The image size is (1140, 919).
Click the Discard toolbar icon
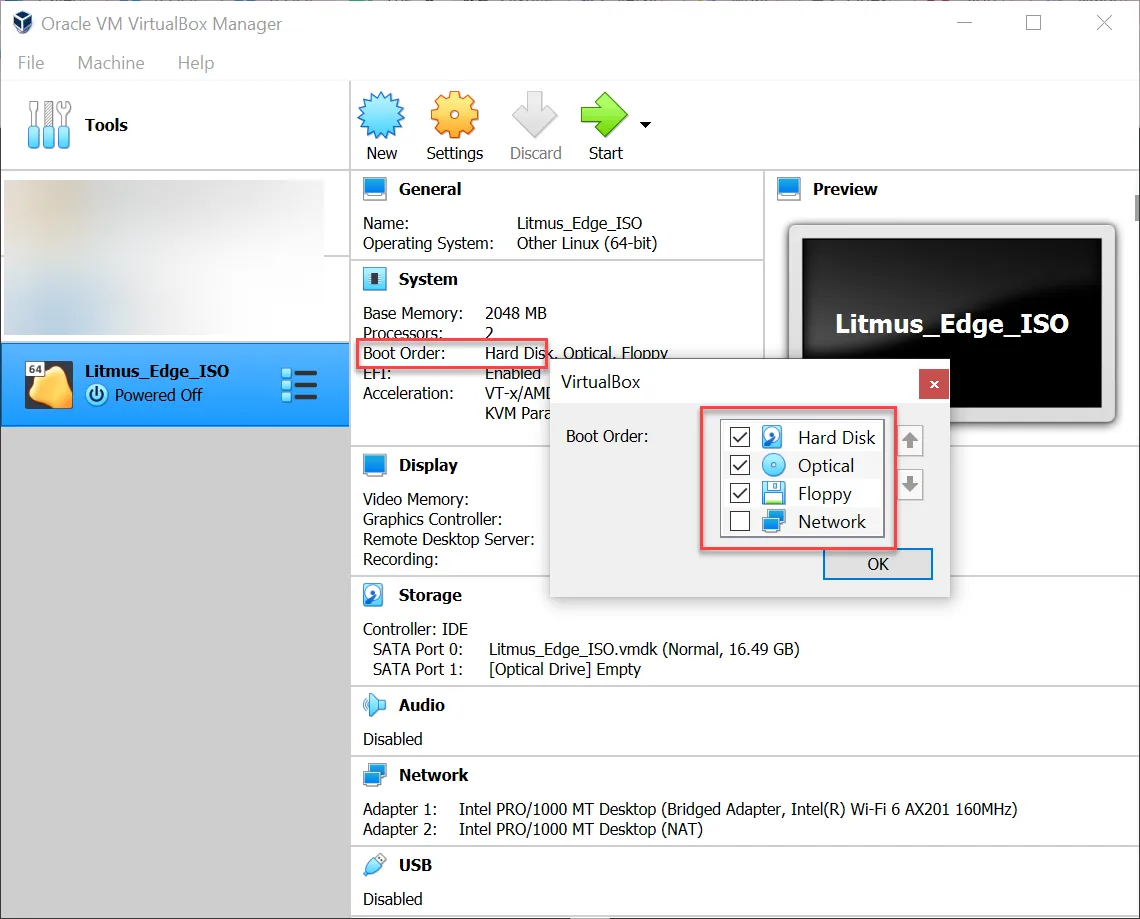coord(534,115)
